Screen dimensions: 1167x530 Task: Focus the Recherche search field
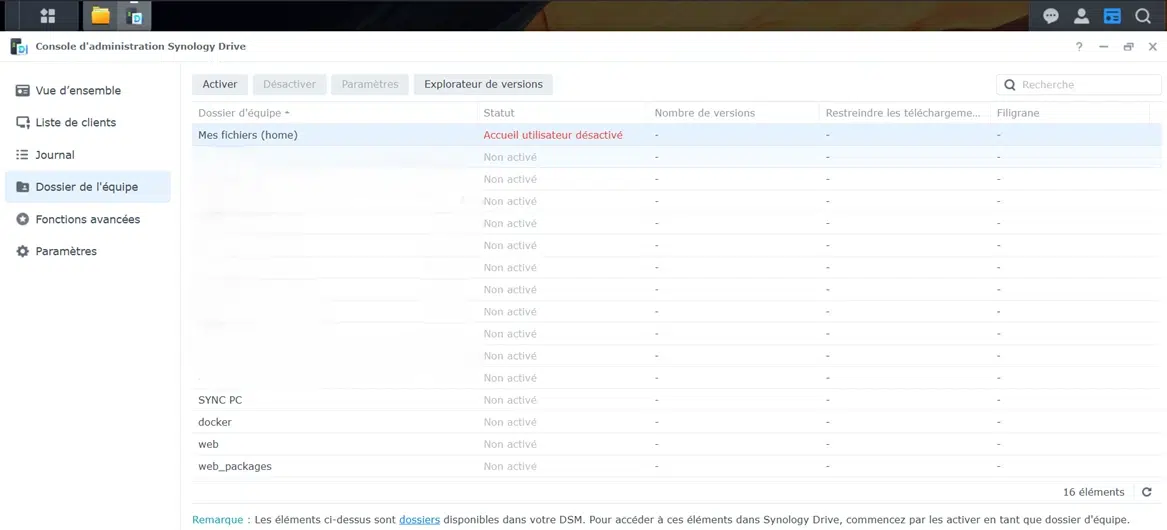[1078, 85]
